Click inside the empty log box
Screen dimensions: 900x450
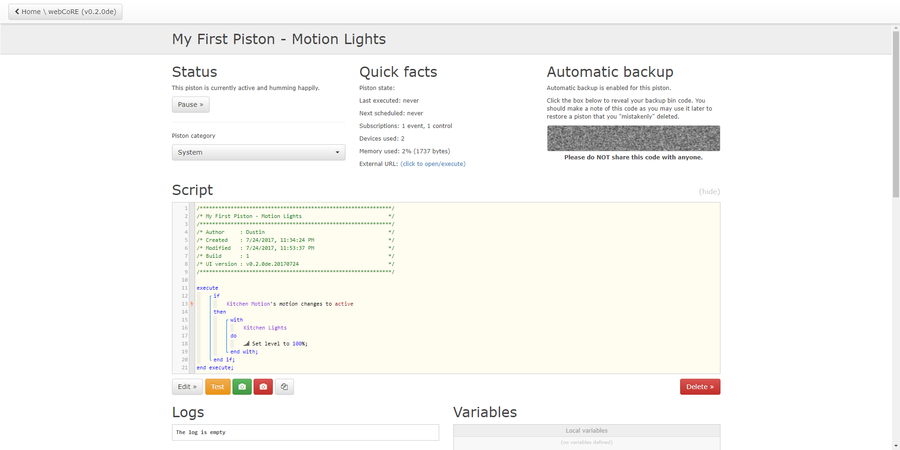pyautogui.click(x=305, y=432)
